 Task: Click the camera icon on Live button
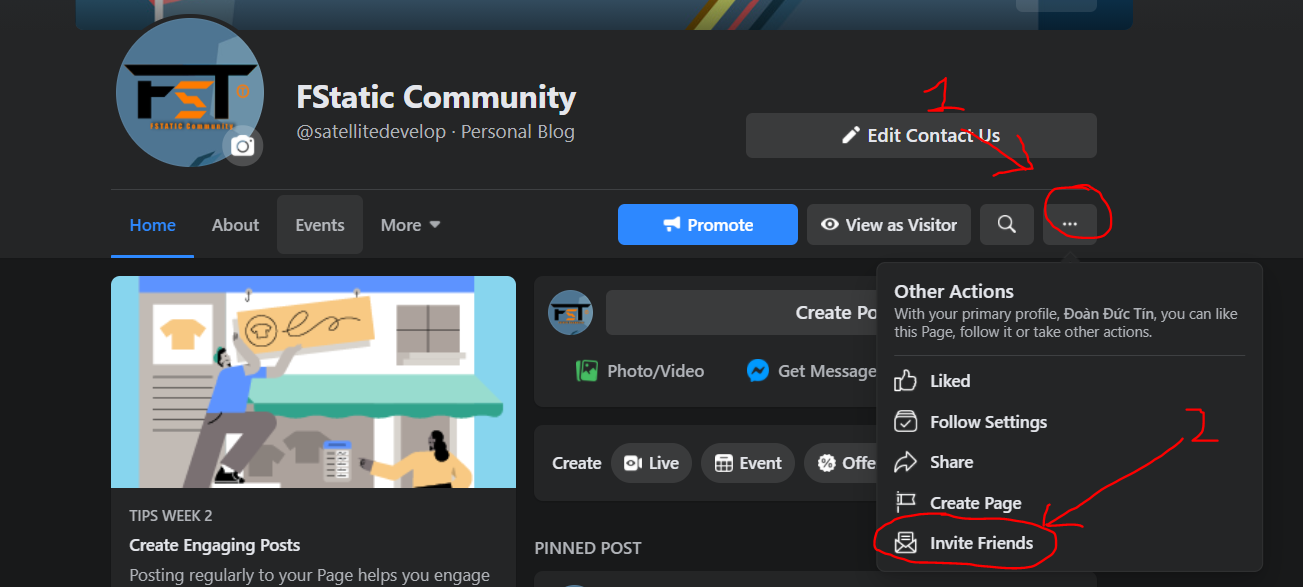(x=632, y=463)
